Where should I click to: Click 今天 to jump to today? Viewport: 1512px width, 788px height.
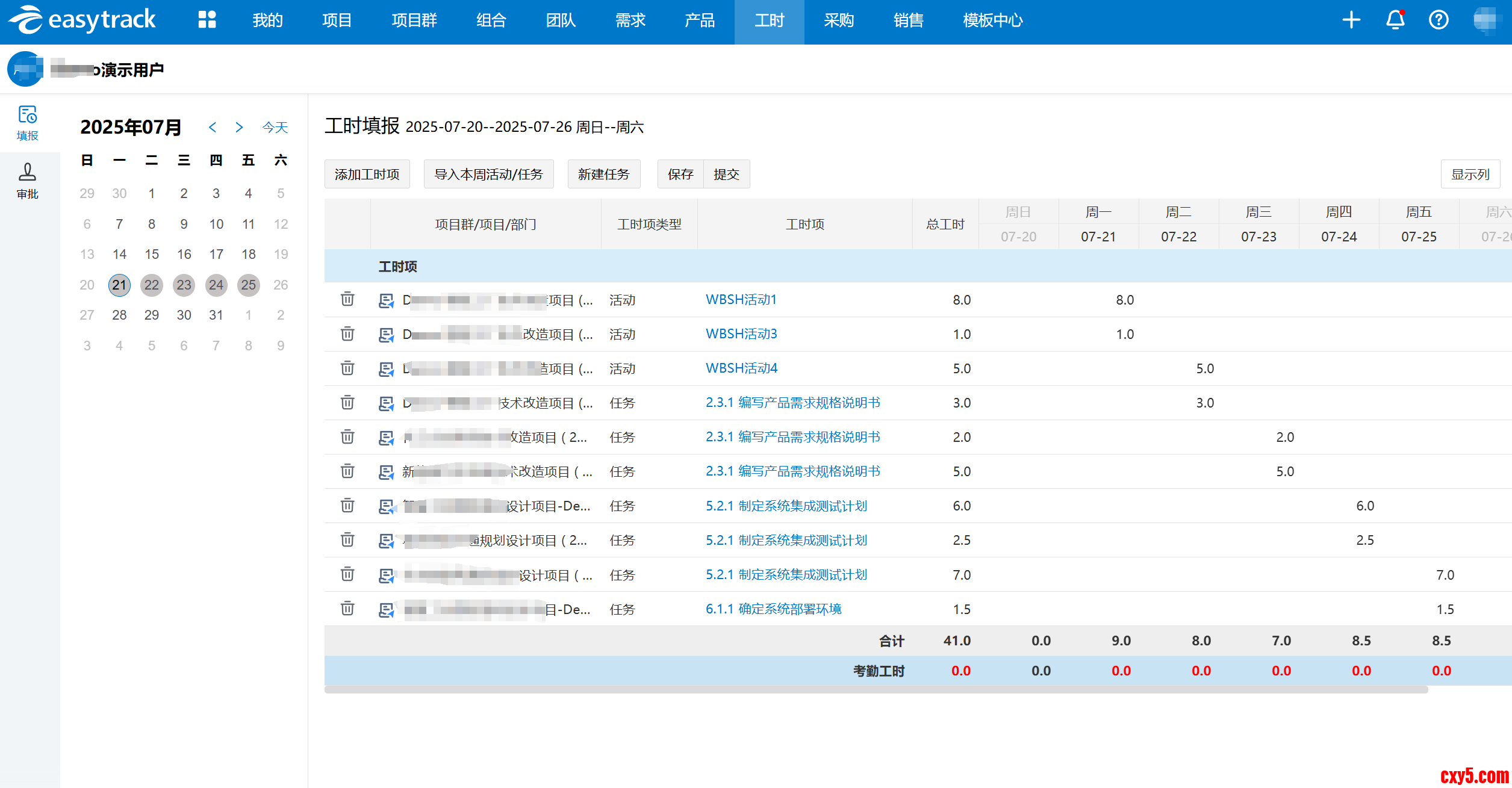pyautogui.click(x=275, y=127)
